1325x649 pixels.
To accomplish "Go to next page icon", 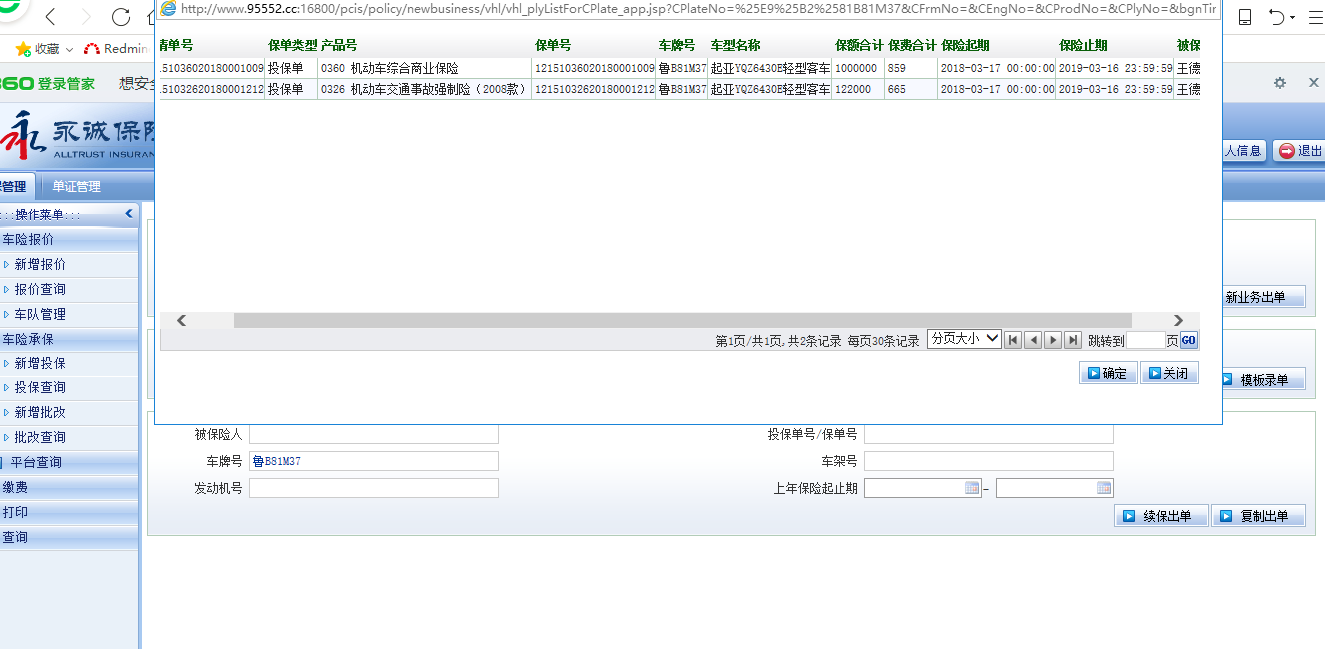I will [1053, 340].
